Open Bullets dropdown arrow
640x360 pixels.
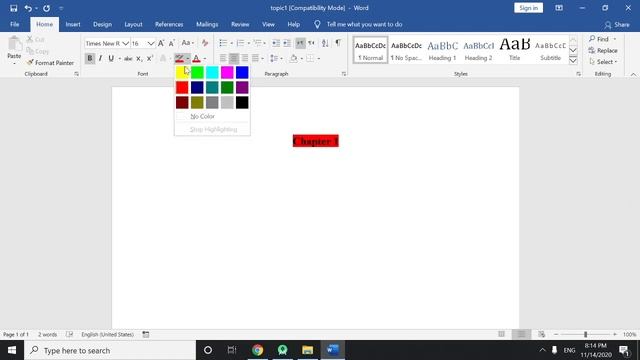click(x=231, y=43)
